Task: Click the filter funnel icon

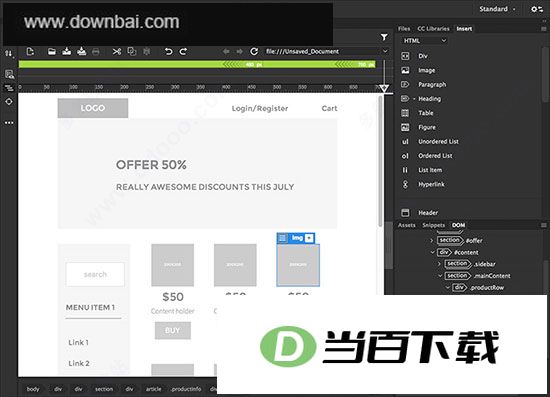Action: (x=384, y=37)
